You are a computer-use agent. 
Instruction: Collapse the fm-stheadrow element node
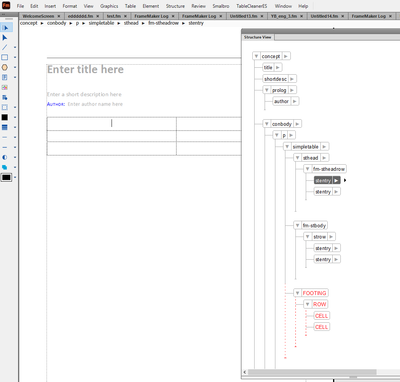[x=308, y=169]
